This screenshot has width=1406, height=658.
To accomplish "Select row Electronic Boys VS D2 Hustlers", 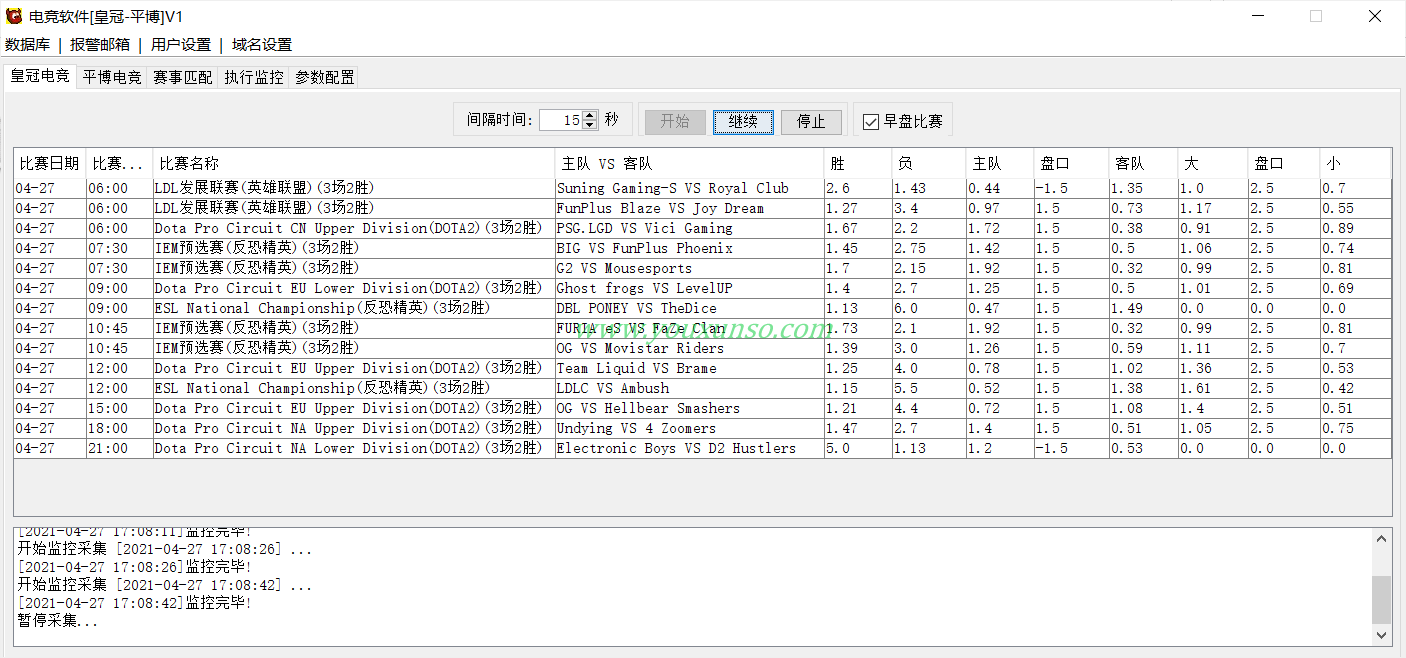I will (702, 448).
